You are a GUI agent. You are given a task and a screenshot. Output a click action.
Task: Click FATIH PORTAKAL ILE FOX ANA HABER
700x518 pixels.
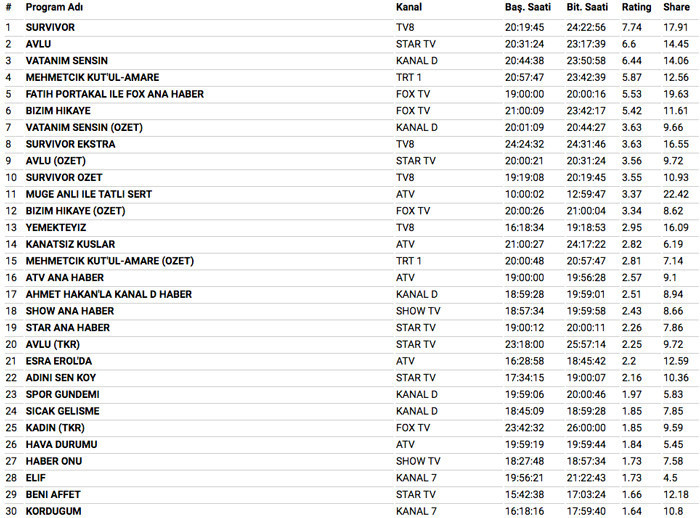pyautogui.click(x=114, y=94)
